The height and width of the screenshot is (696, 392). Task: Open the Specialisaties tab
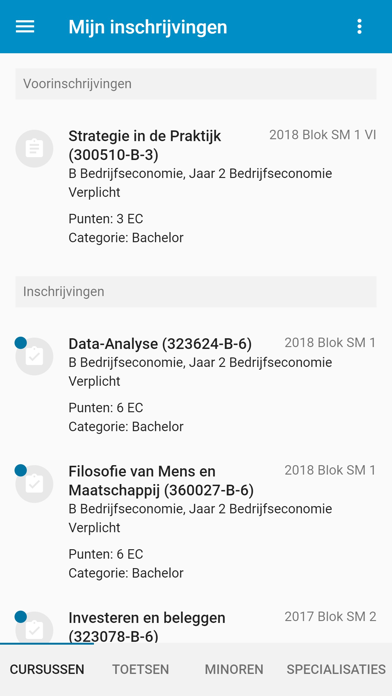click(336, 669)
